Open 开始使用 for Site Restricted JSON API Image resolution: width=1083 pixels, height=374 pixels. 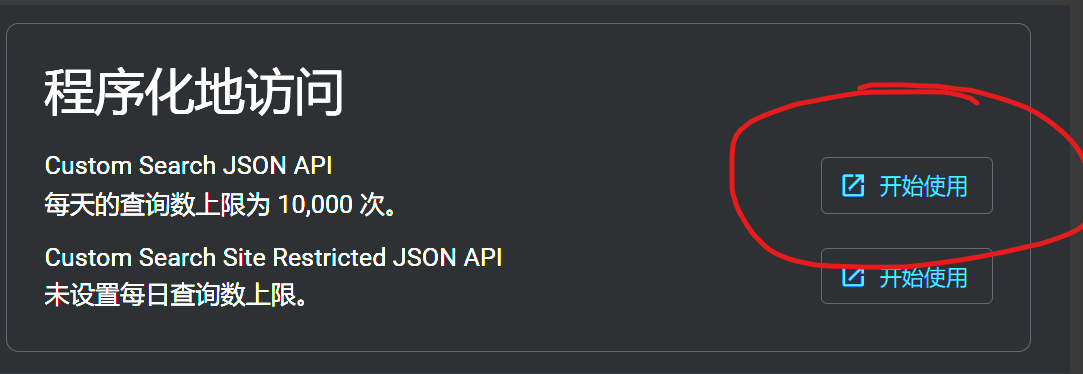pos(906,276)
